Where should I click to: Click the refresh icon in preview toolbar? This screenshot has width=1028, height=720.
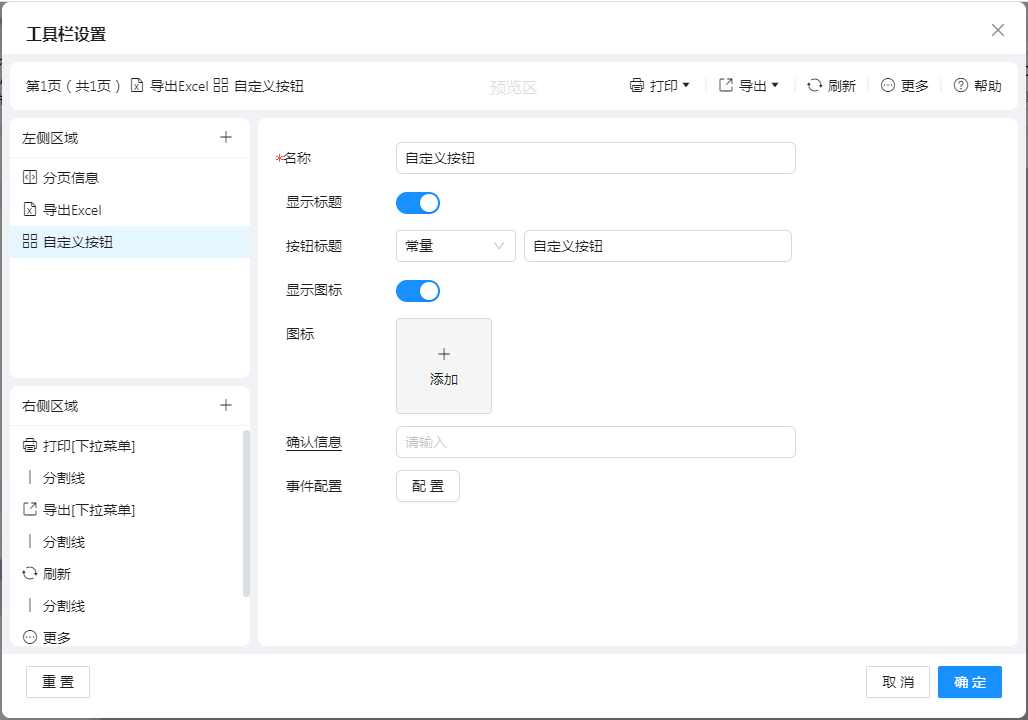tap(815, 86)
